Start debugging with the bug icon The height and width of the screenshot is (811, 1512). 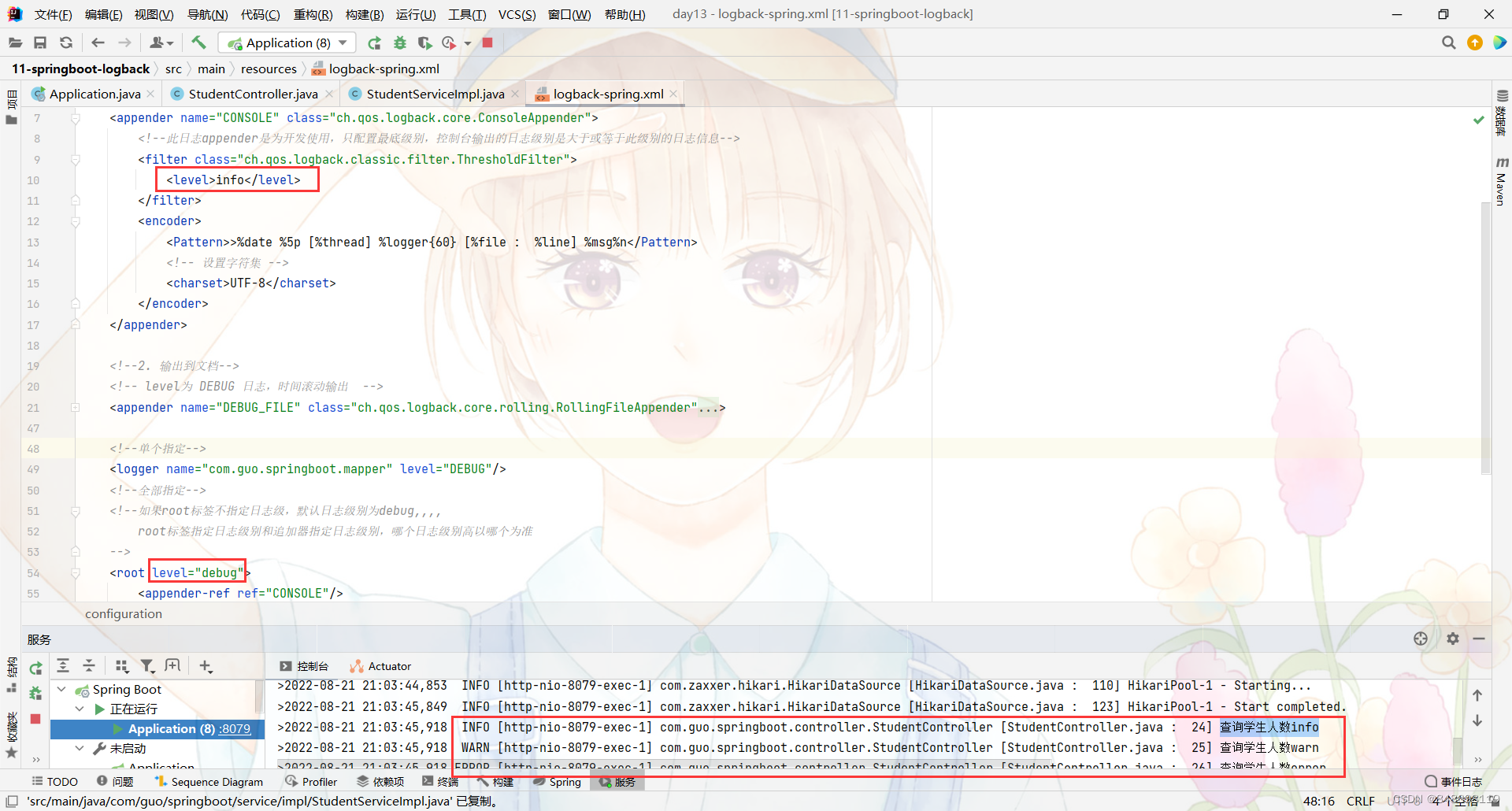[x=400, y=43]
